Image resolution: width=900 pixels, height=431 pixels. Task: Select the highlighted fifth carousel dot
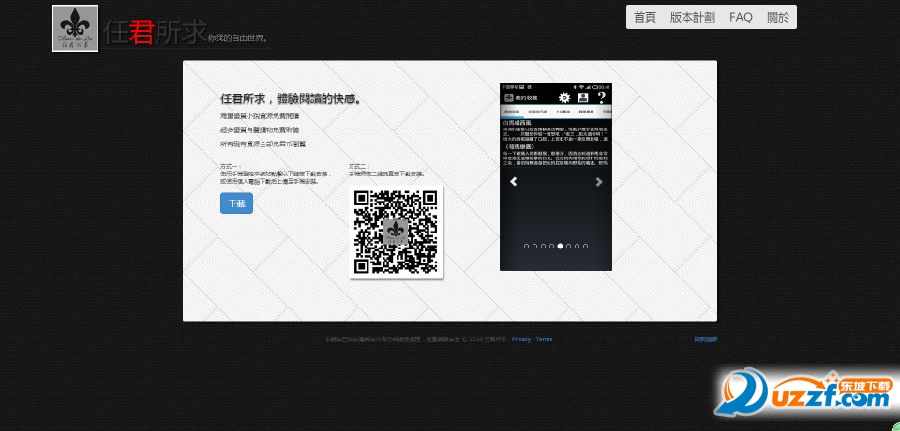(x=560, y=246)
